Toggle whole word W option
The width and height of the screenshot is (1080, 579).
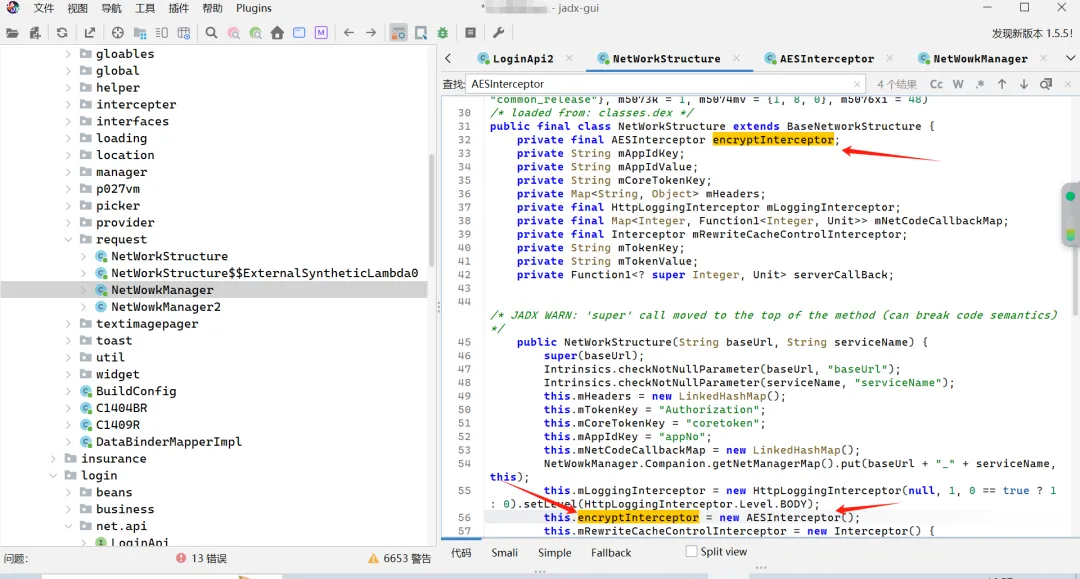click(958, 84)
